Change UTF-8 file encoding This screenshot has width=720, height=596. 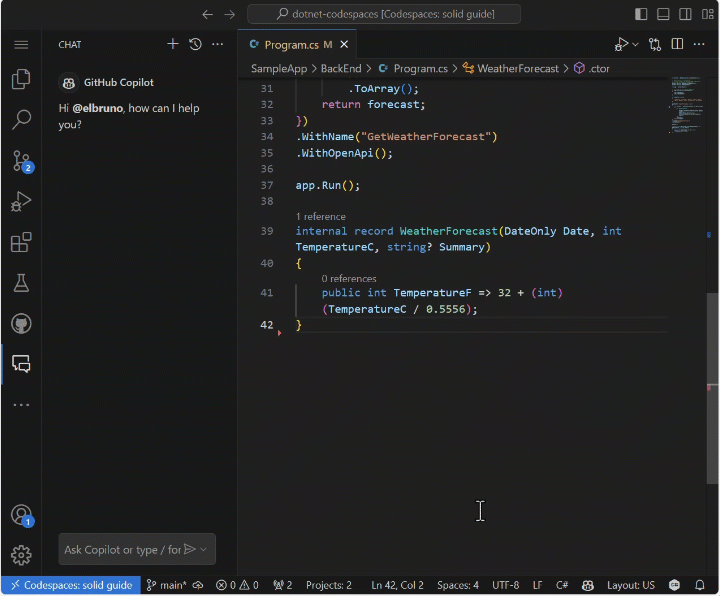[x=506, y=585]
